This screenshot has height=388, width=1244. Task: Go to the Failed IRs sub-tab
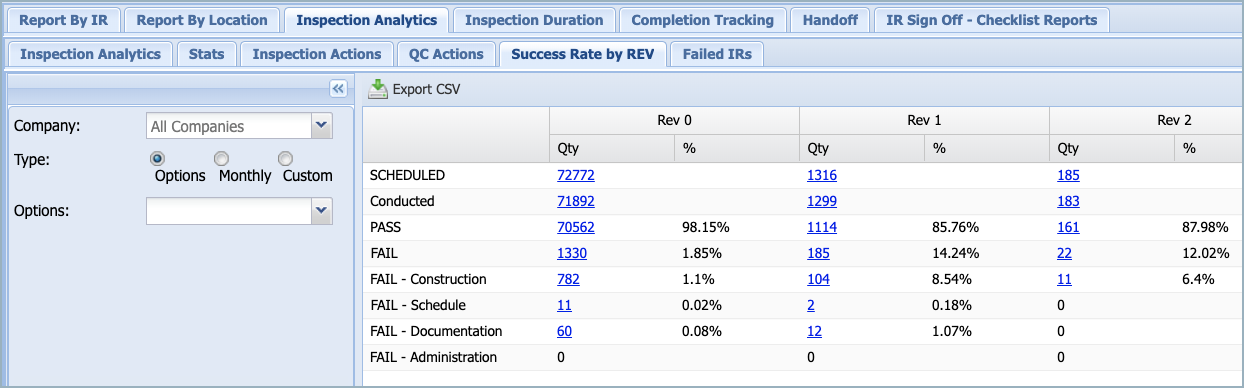pos(717,54)
